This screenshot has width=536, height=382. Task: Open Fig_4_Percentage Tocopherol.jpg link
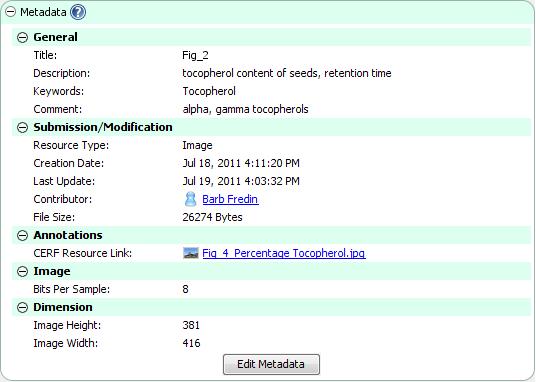tap(284, 253)
